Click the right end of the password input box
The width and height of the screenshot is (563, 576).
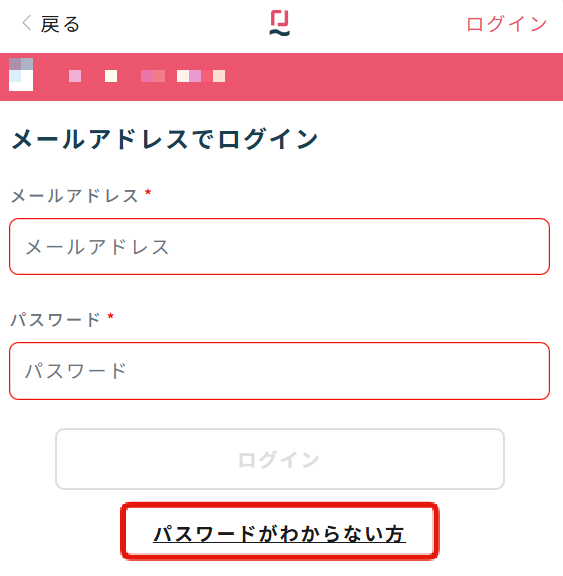(x=522, y=371)
